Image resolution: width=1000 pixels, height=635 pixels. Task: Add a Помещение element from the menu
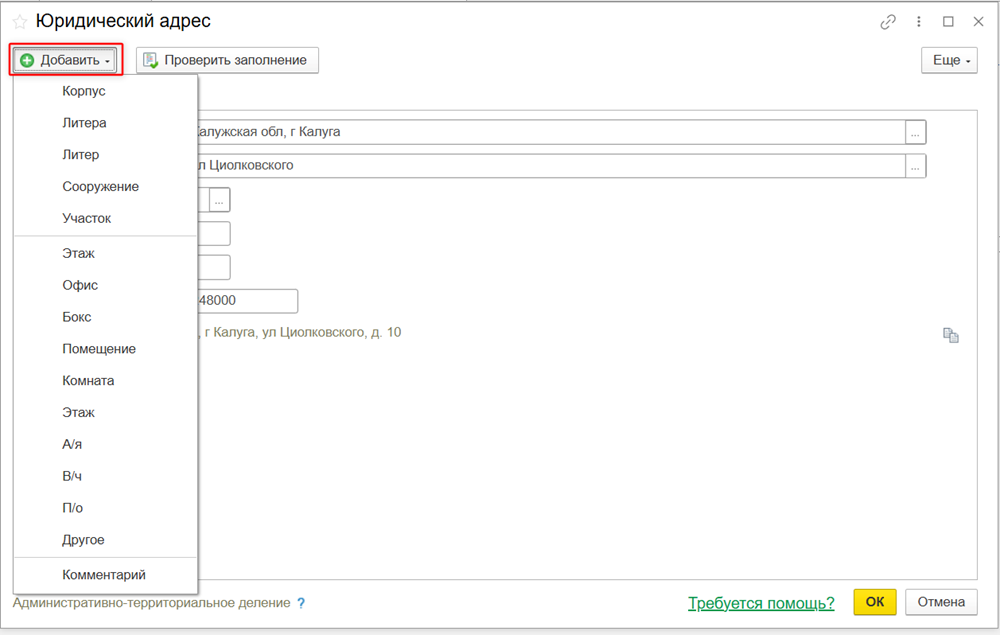99,349
